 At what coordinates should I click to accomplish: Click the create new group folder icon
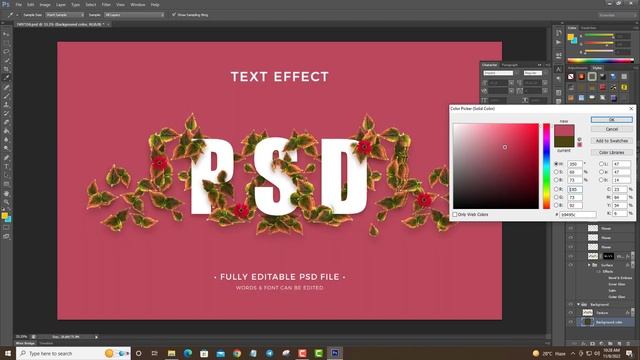pyautogui.click(x=611, y=344)
